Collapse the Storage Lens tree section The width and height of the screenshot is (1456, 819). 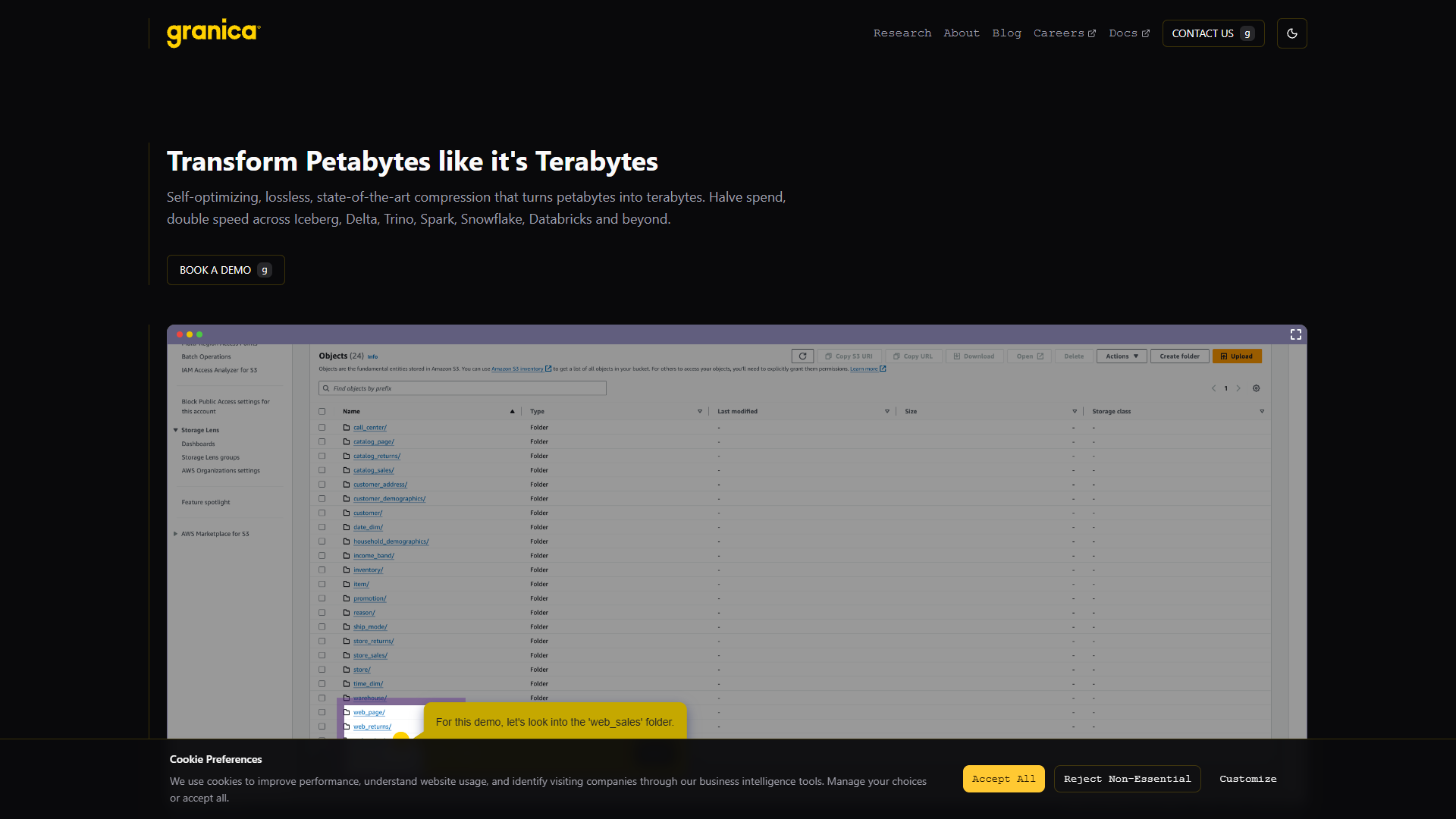click(x=176, y=430)
